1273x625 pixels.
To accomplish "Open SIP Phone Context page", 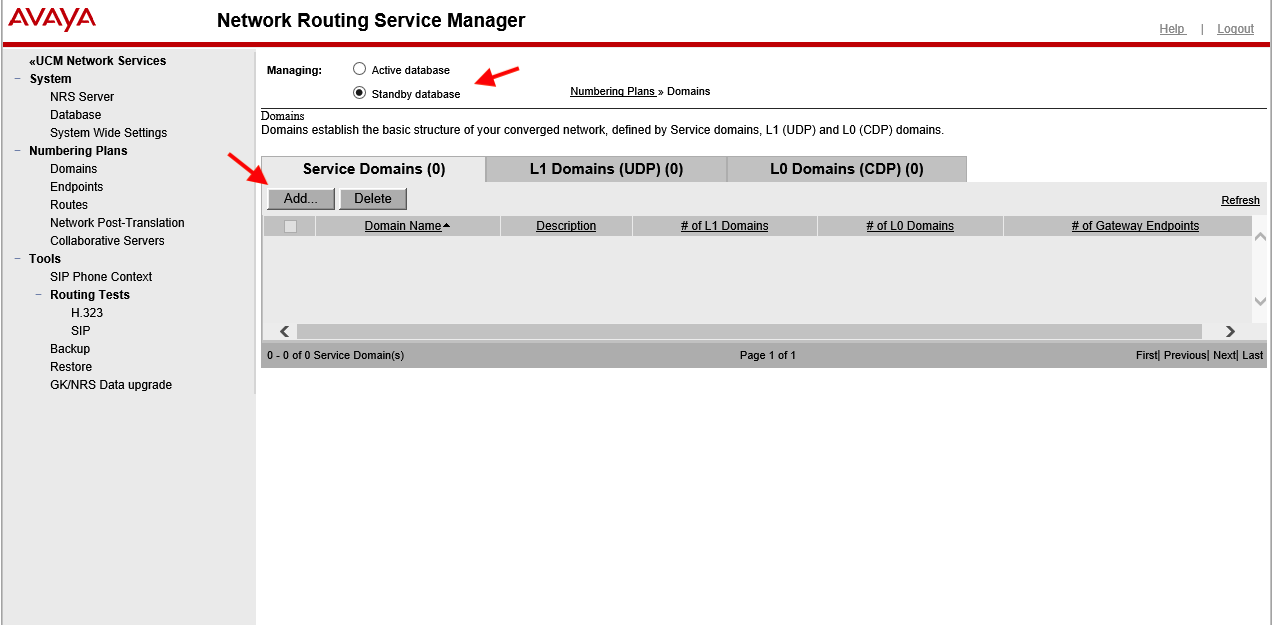I will point(101,277).
